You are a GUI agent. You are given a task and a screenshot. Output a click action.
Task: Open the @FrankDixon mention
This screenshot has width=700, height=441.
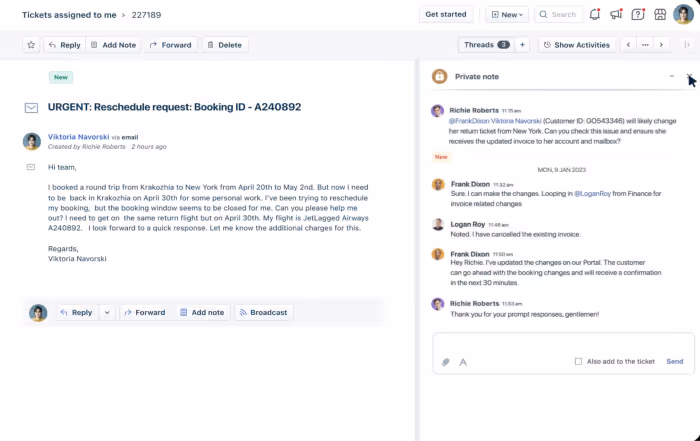tap(469, 121)
